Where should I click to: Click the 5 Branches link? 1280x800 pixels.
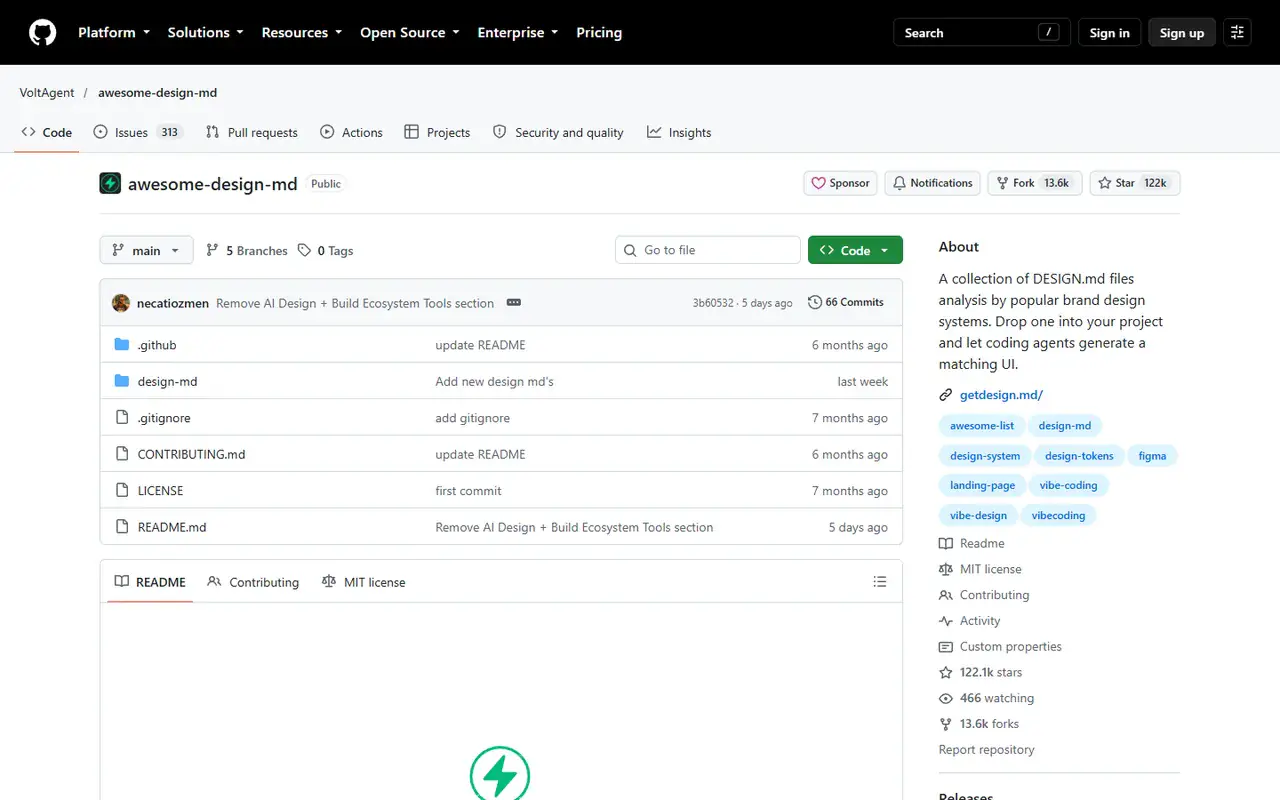(247, 250)
